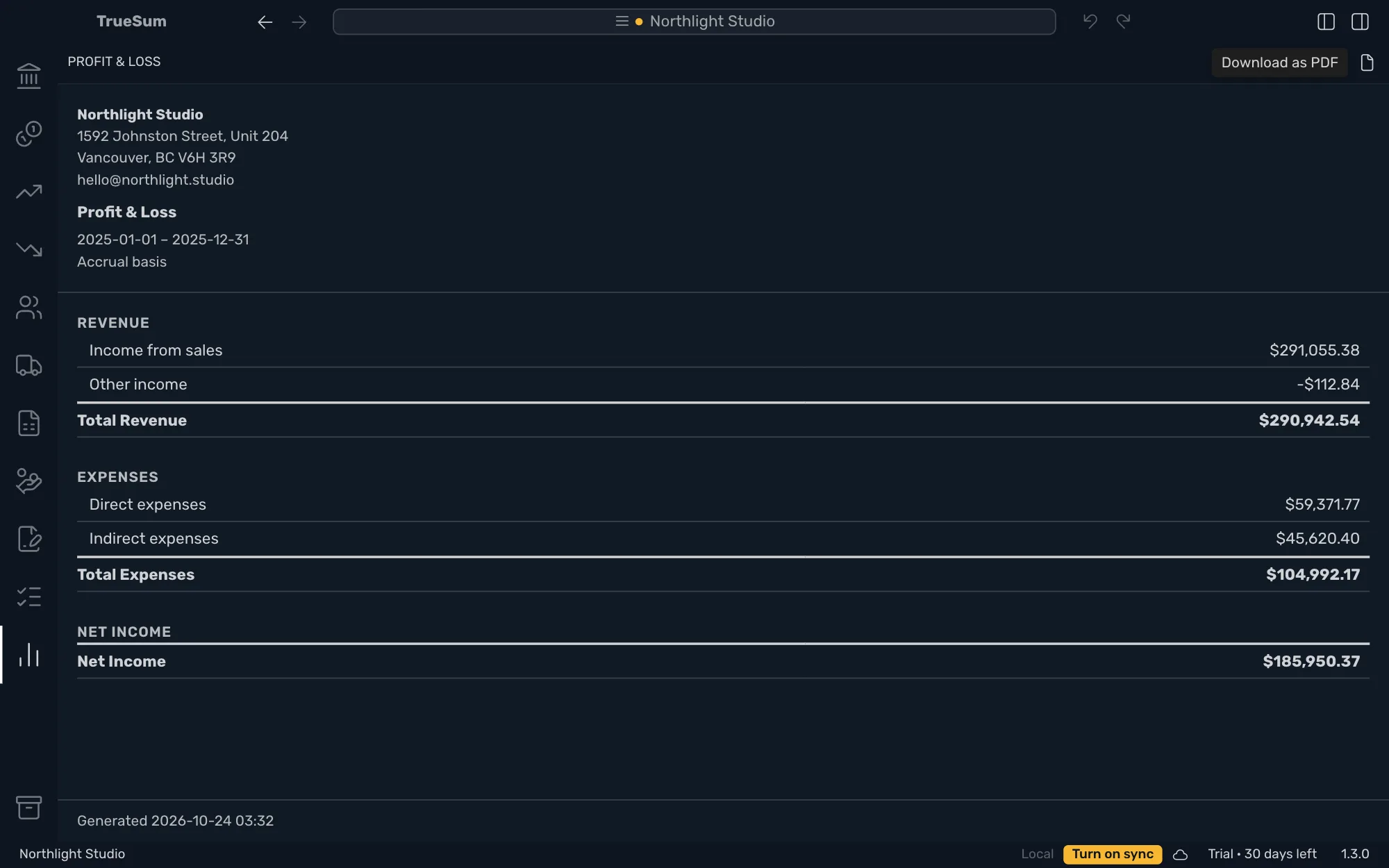Click the PDF document export icon
The height and width of the screenshot is (868, 1389).
tap(1367, 62)
